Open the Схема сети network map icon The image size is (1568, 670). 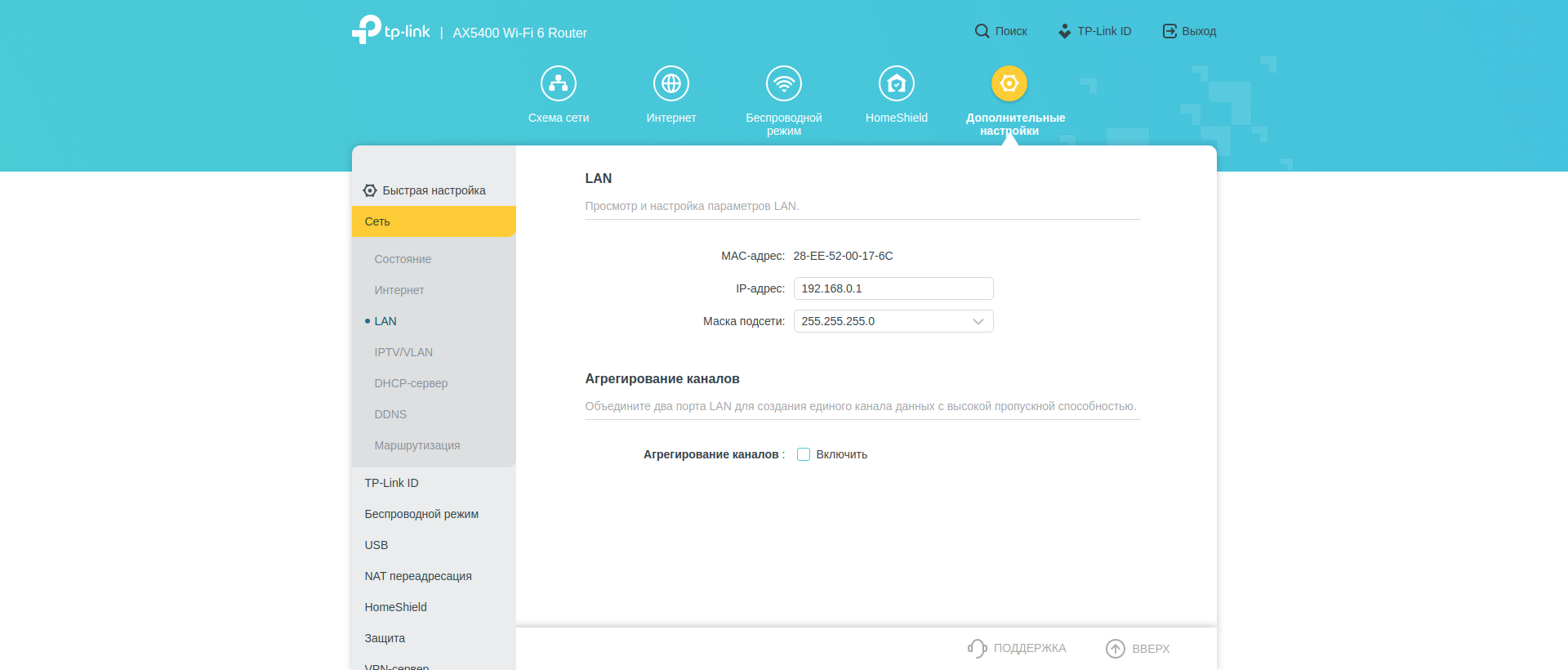pyautogui.click(x=559, y=83)
